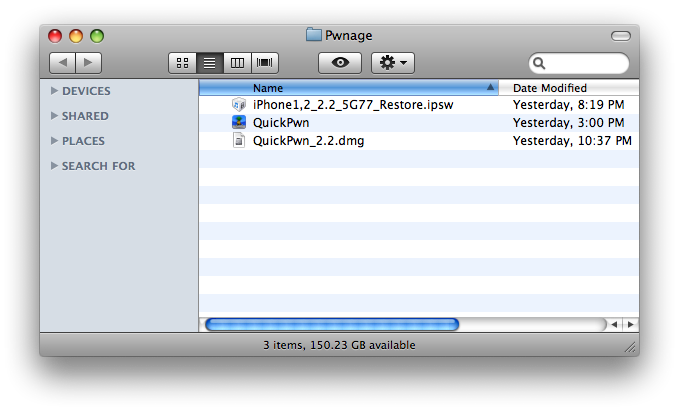Select the QuickPwn application icon
Image resolution: width=679 pixels, height=411 pixels.
tap(239, 122)
